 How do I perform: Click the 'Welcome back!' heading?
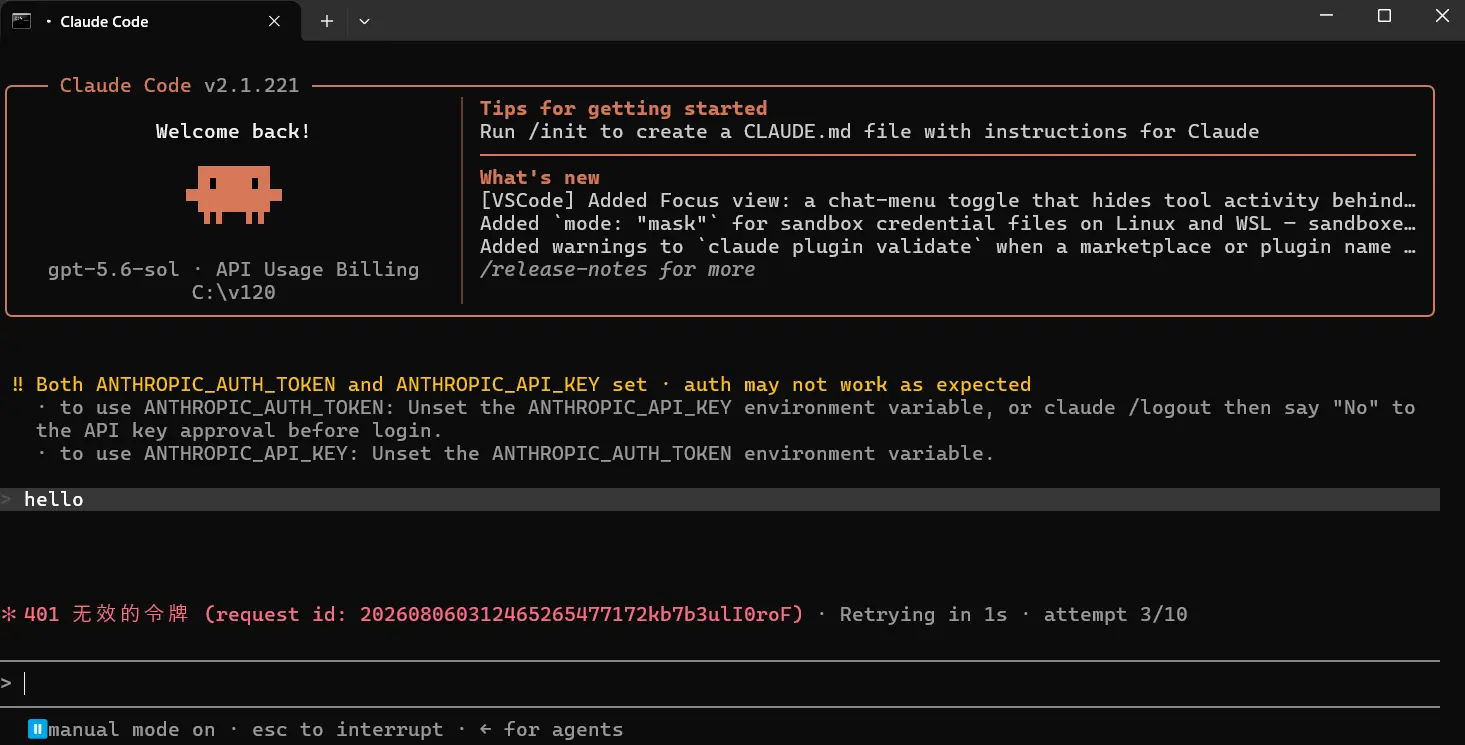pos(233,132)
